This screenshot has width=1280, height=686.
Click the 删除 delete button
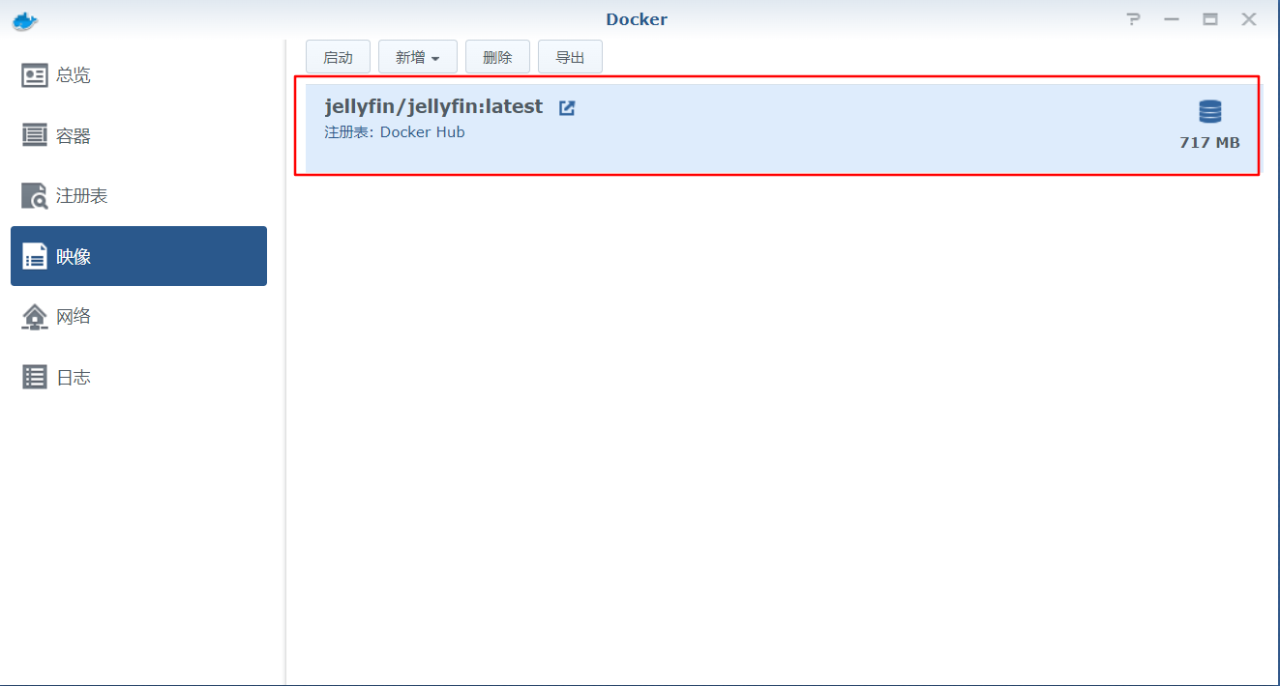coord(497,57)
